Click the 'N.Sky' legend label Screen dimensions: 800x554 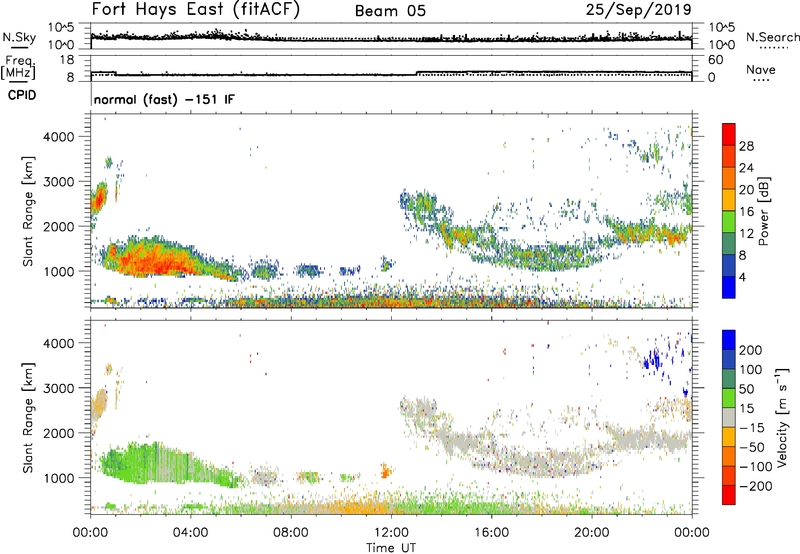[x=19, y=37]
